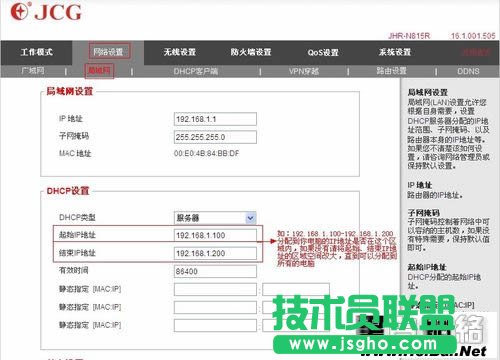This screenshot has height=360, width=500.
Task: Click the 起始IP地址 help panel heading
Action: [x=427, y=267]
